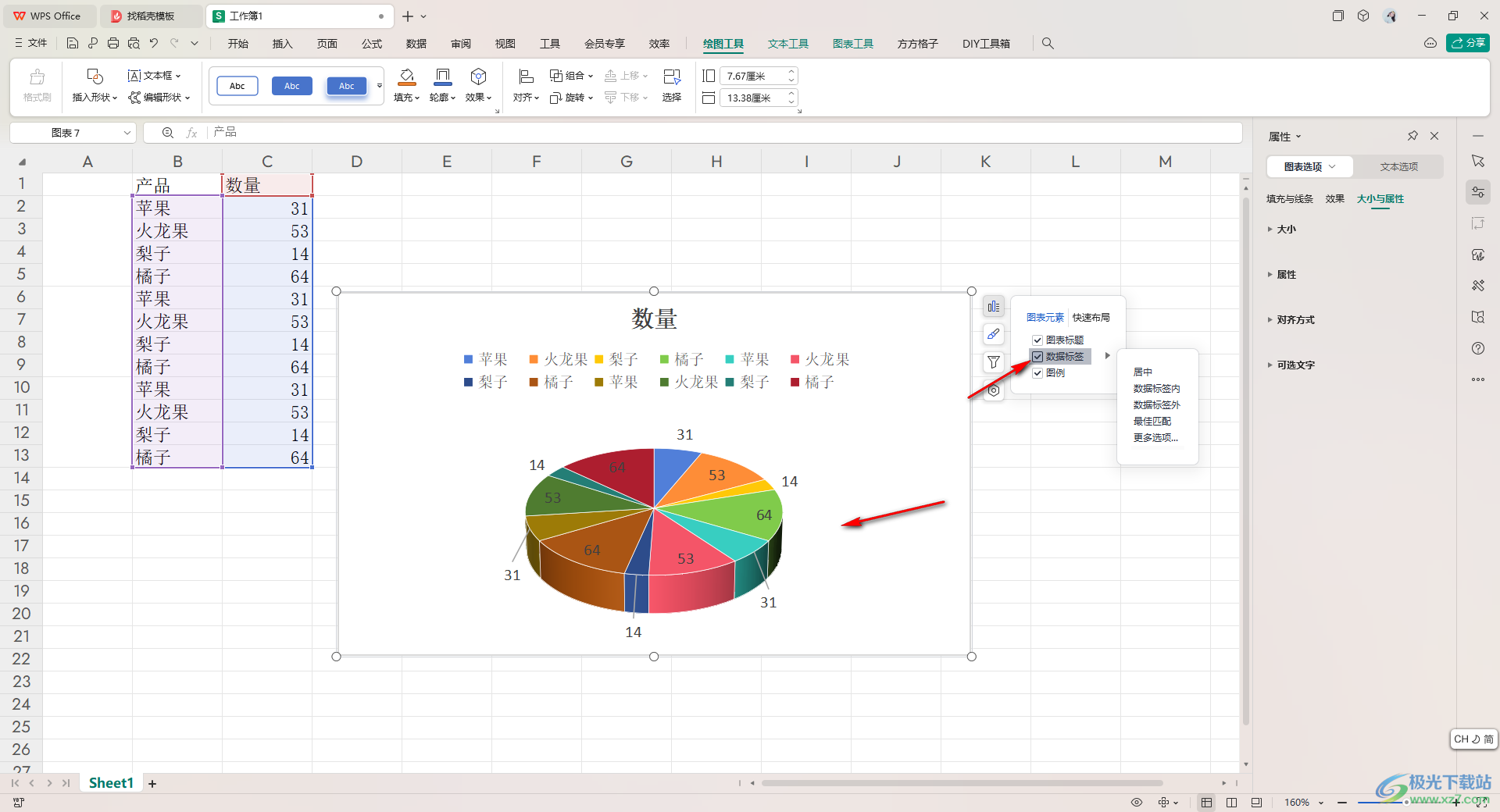Click the Effects cube icon
This screenshot has width=1500, height=812.
pyautogui.click(x=479, y=77)
